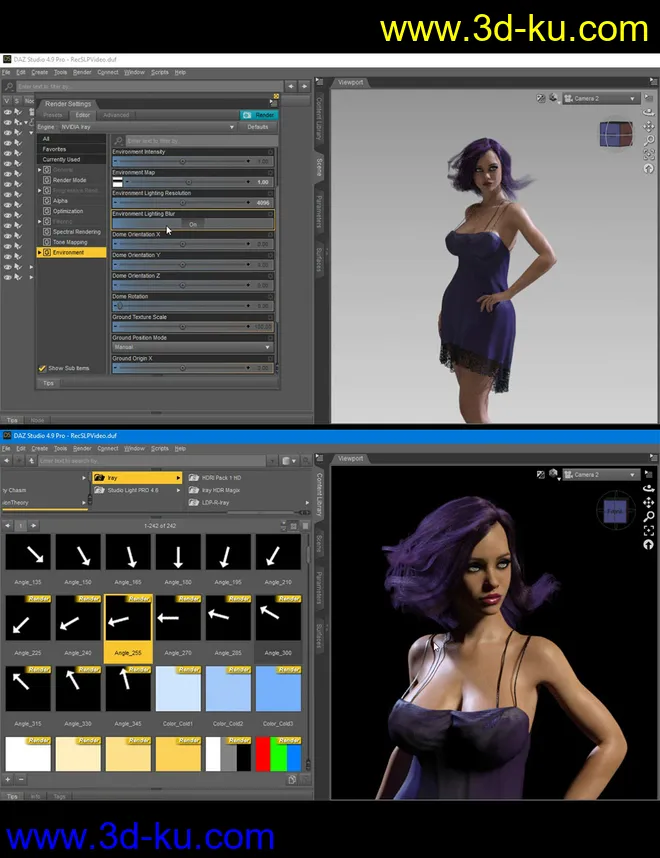
Task: Select the zoom magnifier tool in the black viewport
Action: point(649,516)
